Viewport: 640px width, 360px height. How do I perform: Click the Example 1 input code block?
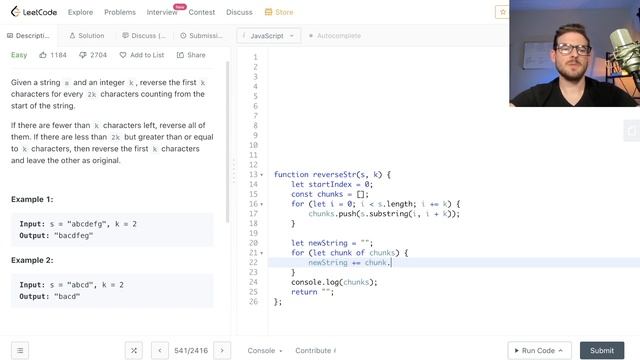[112, 229]
